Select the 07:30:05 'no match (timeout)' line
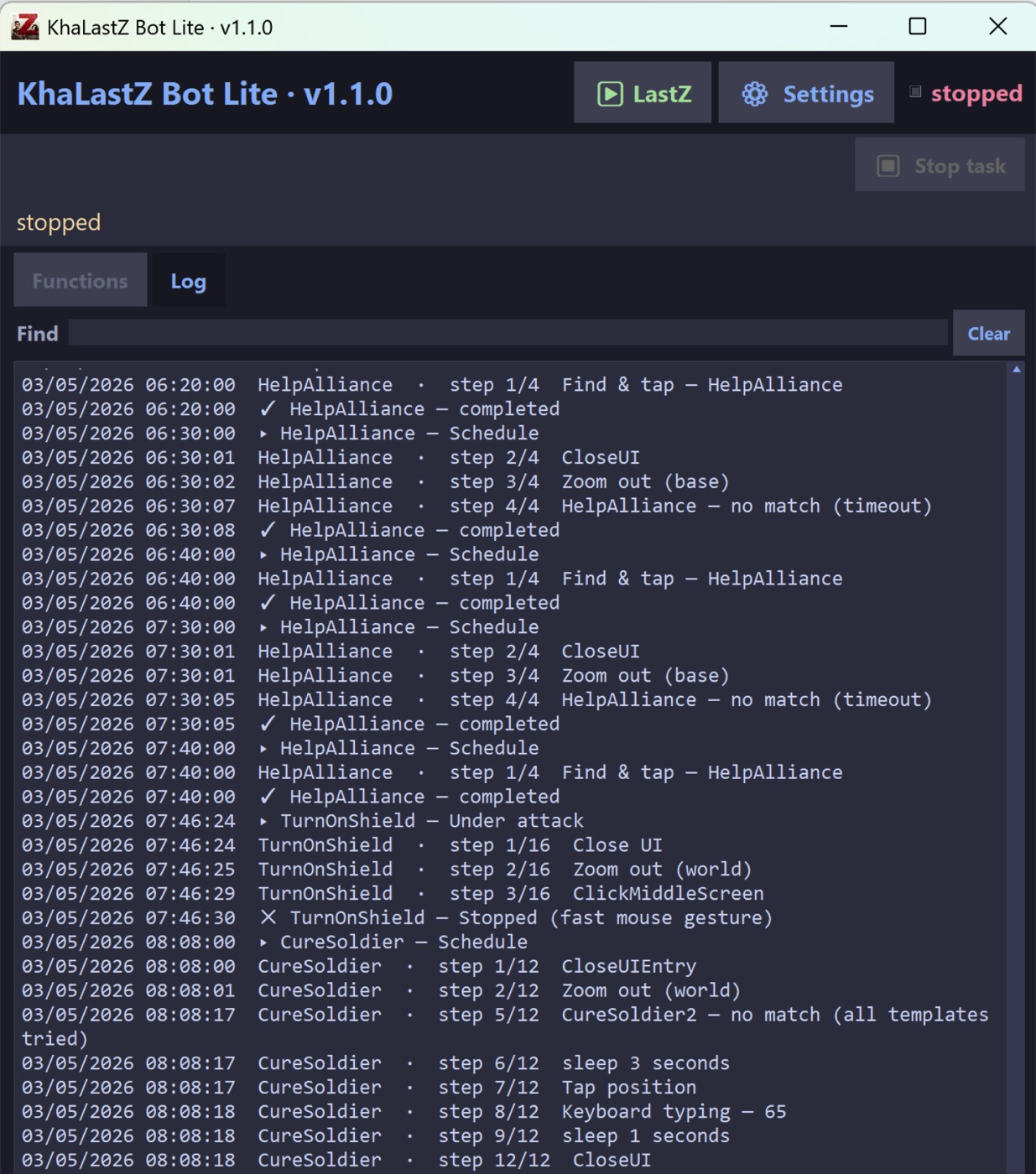The height and width of the screenshot is (1174, 1036). tap(477, 700)
